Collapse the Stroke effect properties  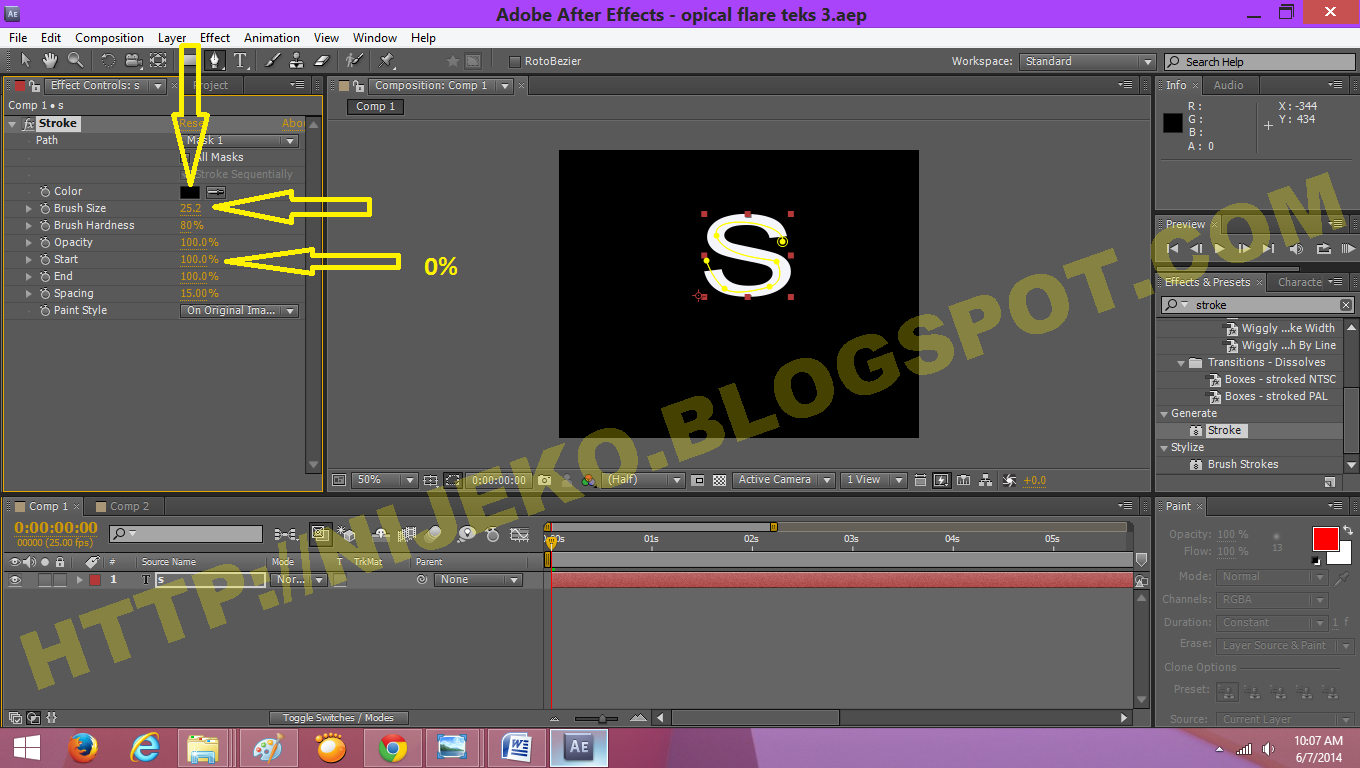coord(13,124)
